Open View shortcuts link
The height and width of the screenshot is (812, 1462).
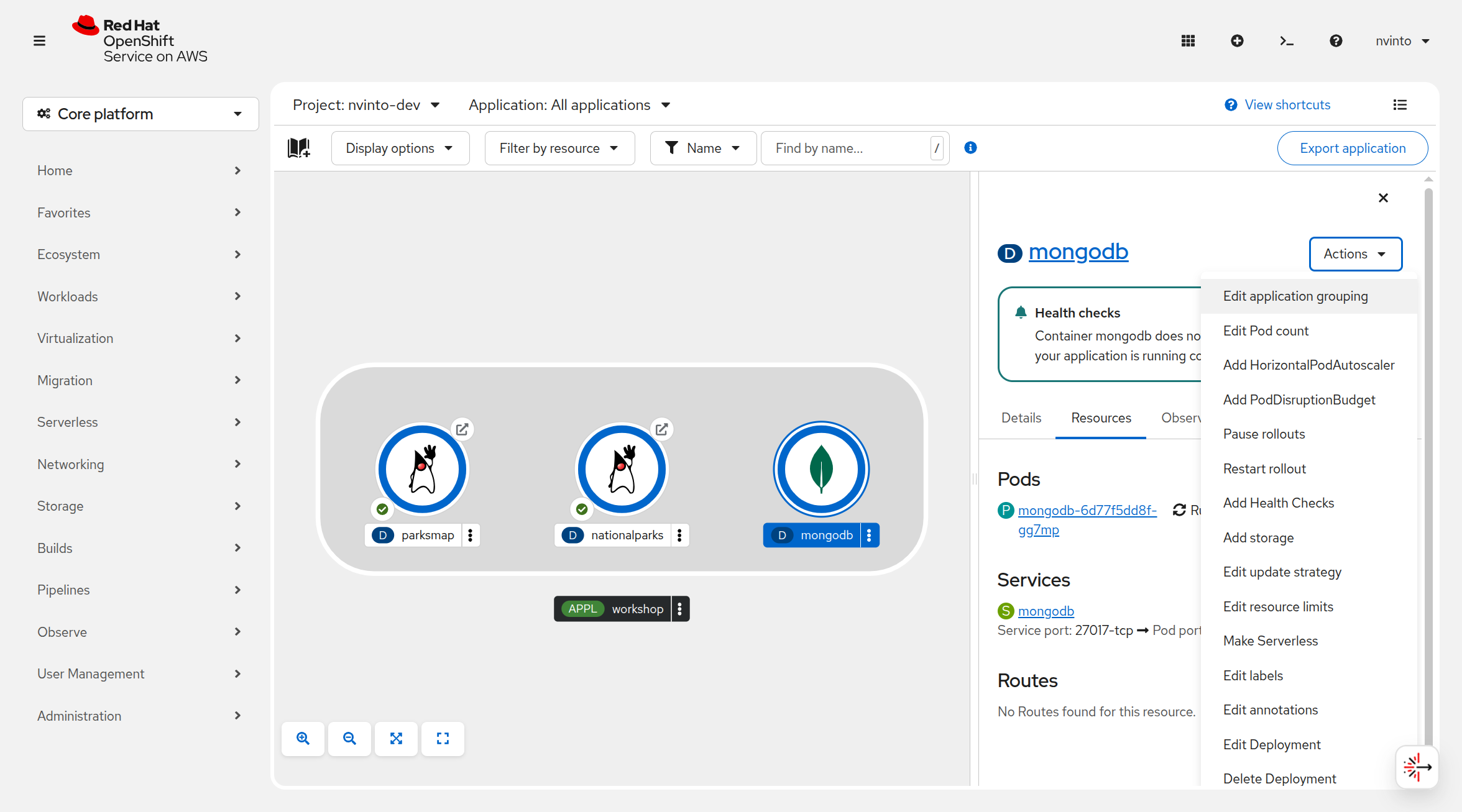click(1277, 105)
